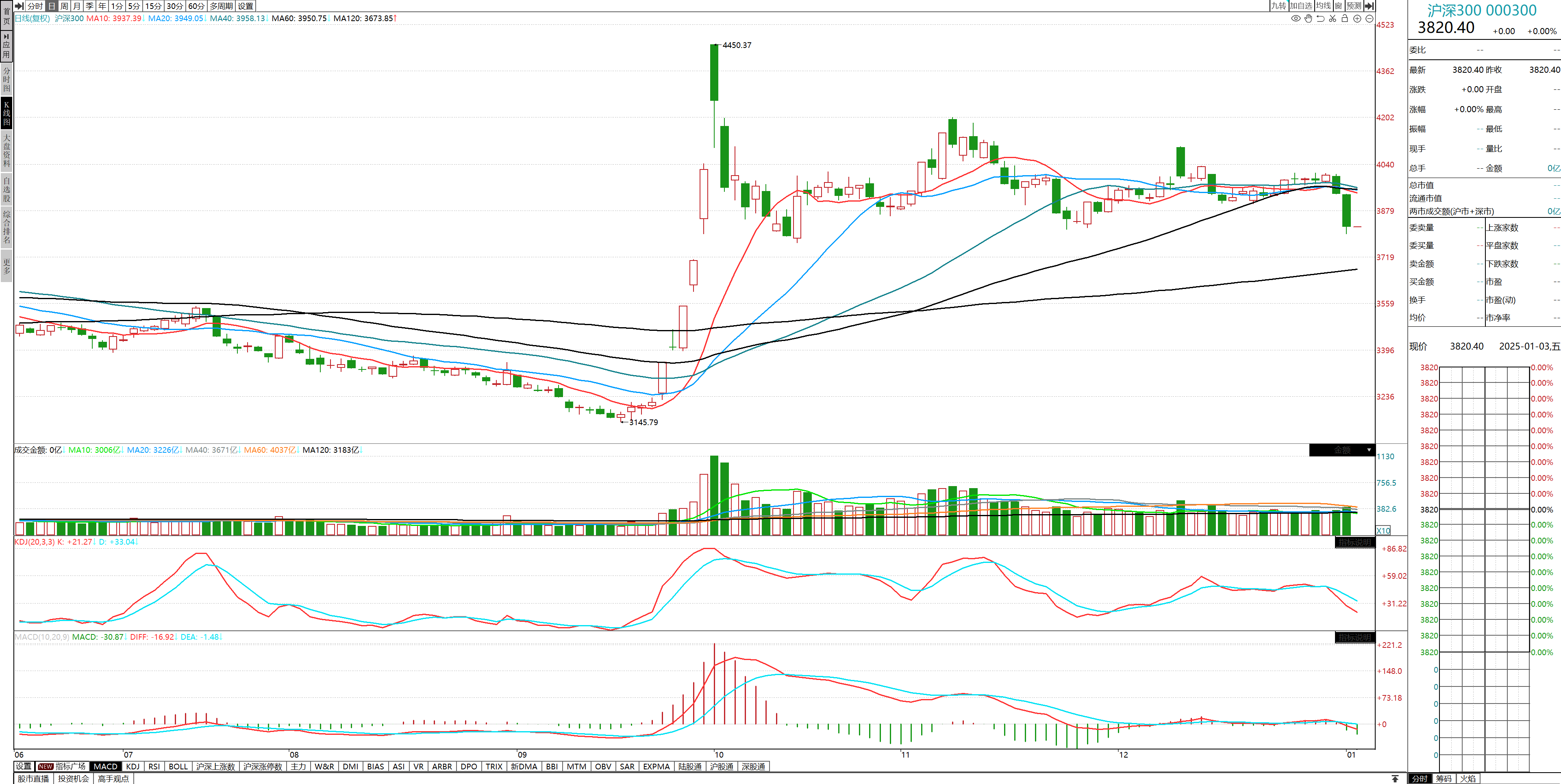Image resolution: width=1561 pixels, height=784 pixels.
Task: Select the MACD indicator tab
Action: 105,767
